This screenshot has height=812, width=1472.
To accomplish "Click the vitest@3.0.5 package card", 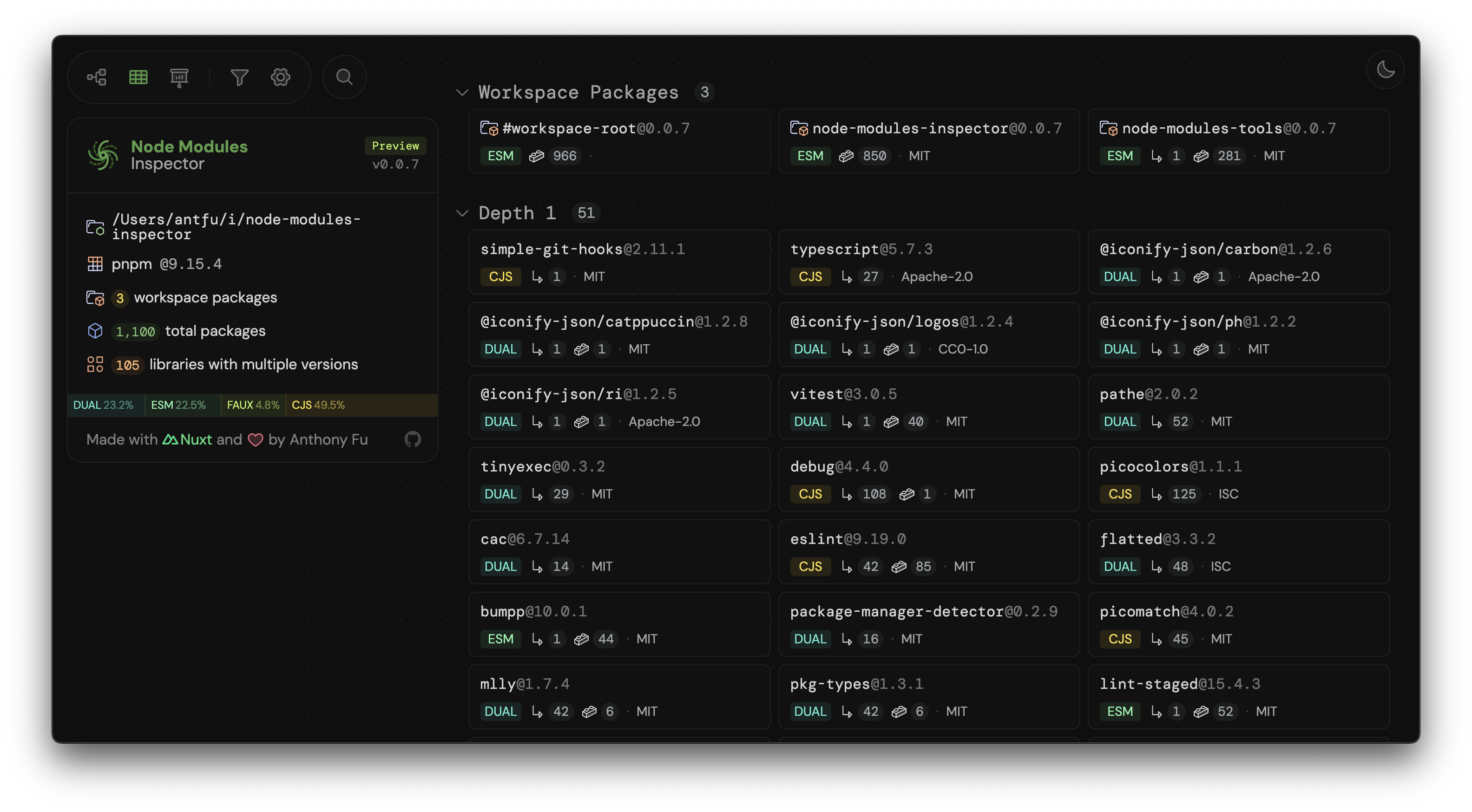I will pyautogui.click(x=928, y=407).
